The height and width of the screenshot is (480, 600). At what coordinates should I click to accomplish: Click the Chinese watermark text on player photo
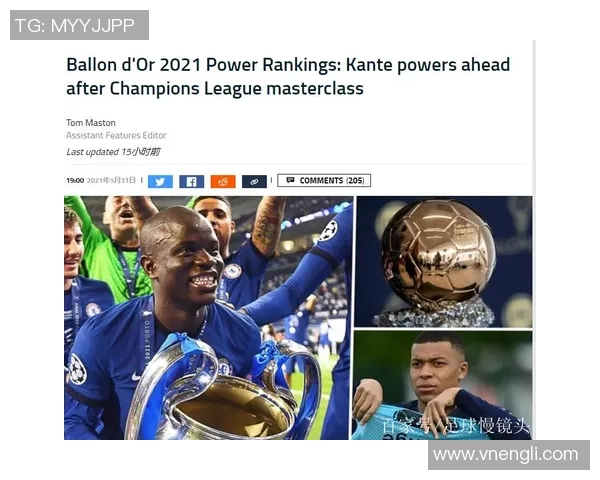(x=457, y=426)
